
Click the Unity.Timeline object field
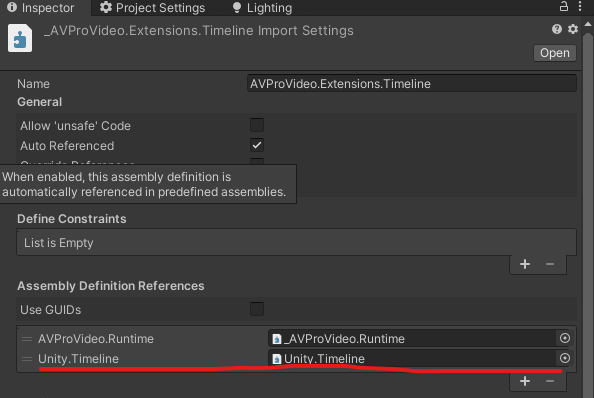pyautogui.click(x=412, y=359)
